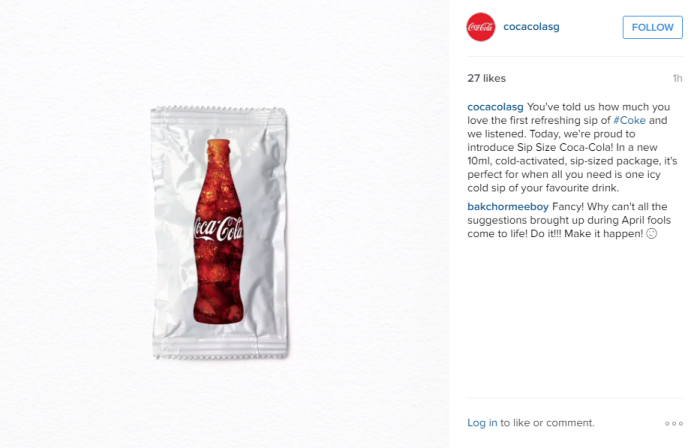Visit bakchormeeboy's profile
Image resolution: width=700 pixels, height=448 pixels.
[x=508, y=207]
